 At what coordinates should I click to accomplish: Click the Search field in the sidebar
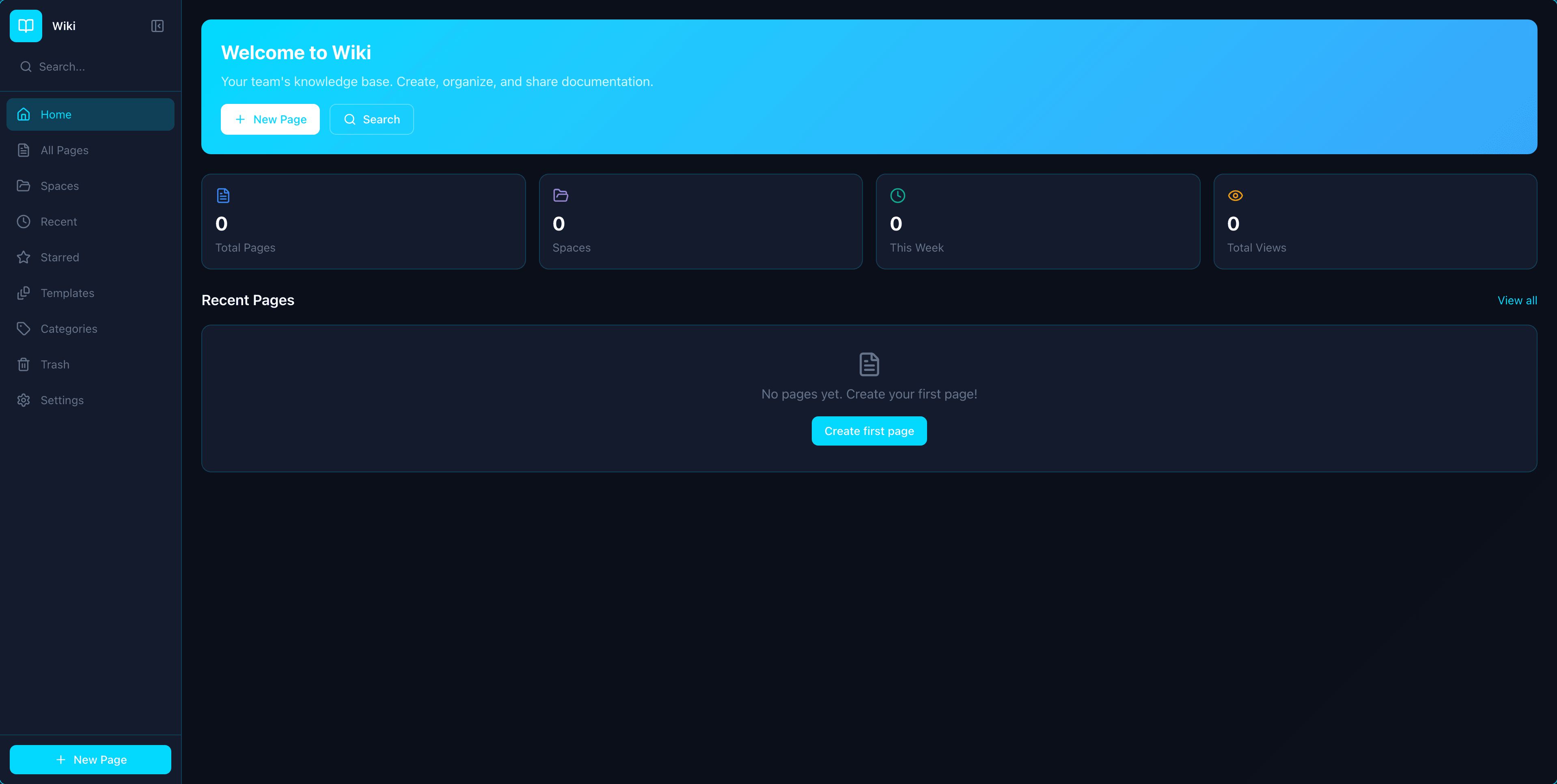click(89, 67)
